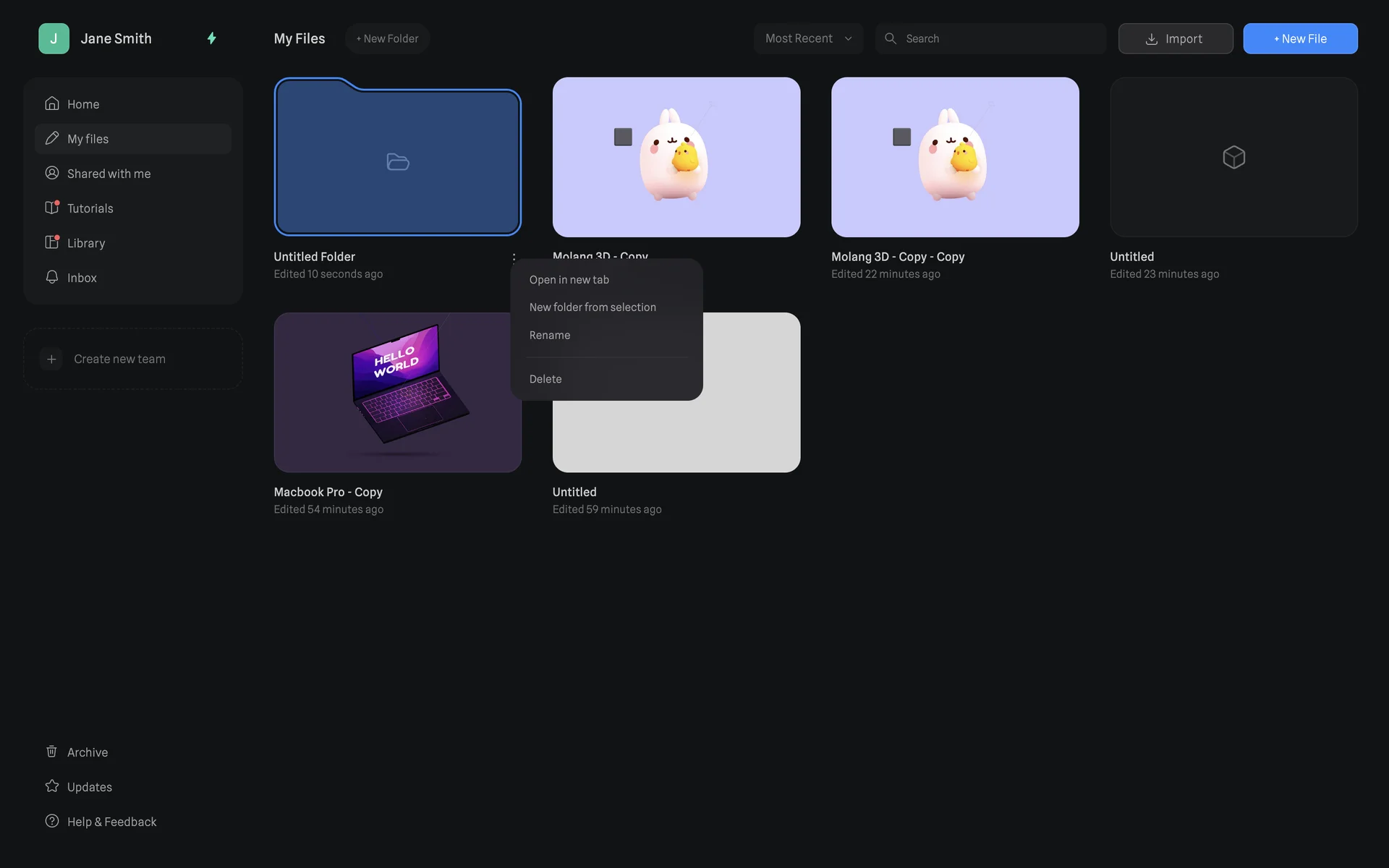
Task: Expand the Most Recent sort dropdown
Action: (x=808, y=38)
